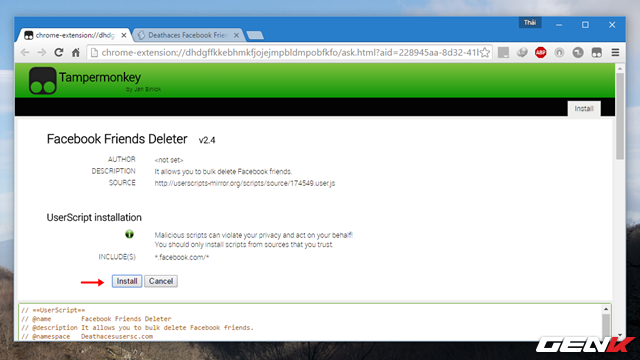The image size is (640, 360).
Task: Click the browser Back arrow
Action: (25, 52)
